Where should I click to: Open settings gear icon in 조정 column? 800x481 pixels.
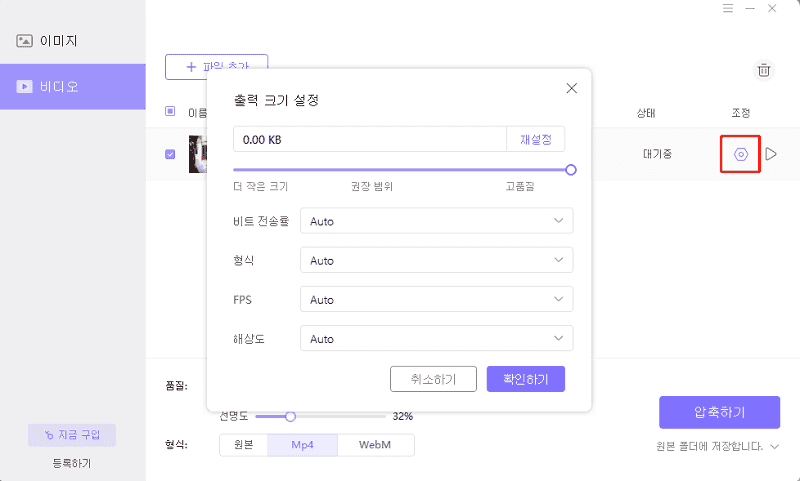pos(741,154)
